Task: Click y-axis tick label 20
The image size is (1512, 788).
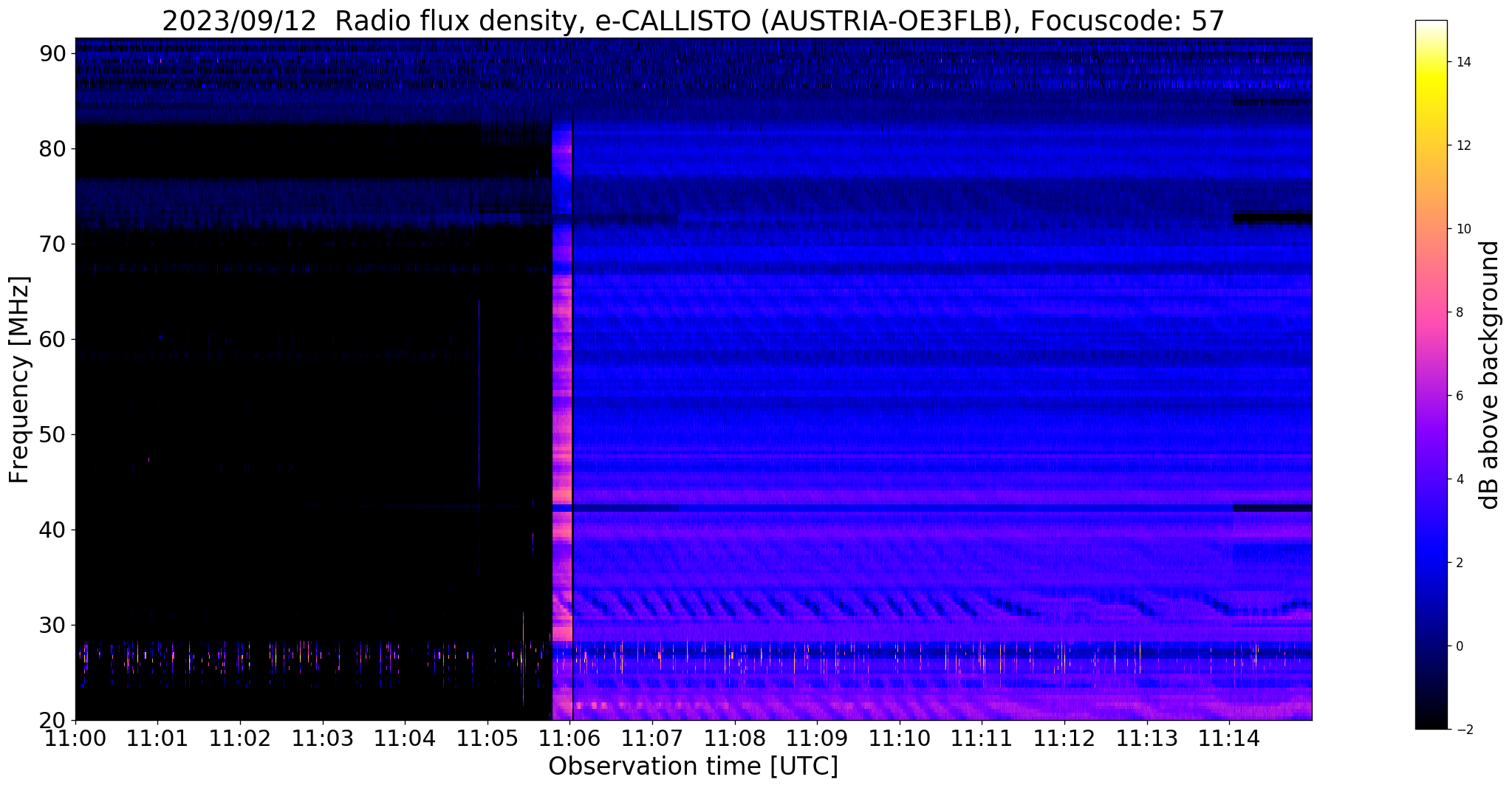Action: [x=54, y=720]
